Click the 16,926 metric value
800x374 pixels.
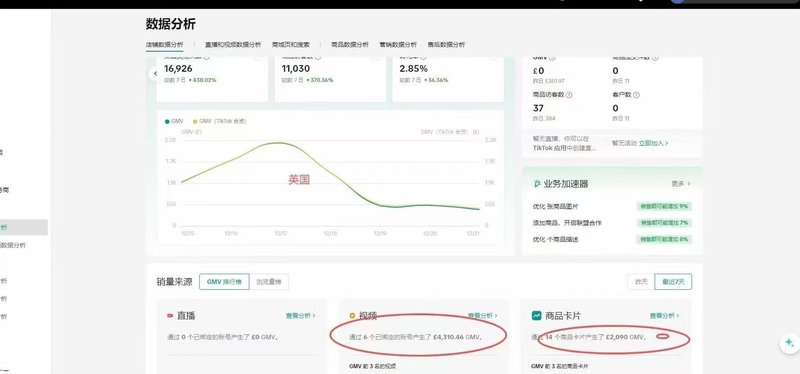[178, 69]
